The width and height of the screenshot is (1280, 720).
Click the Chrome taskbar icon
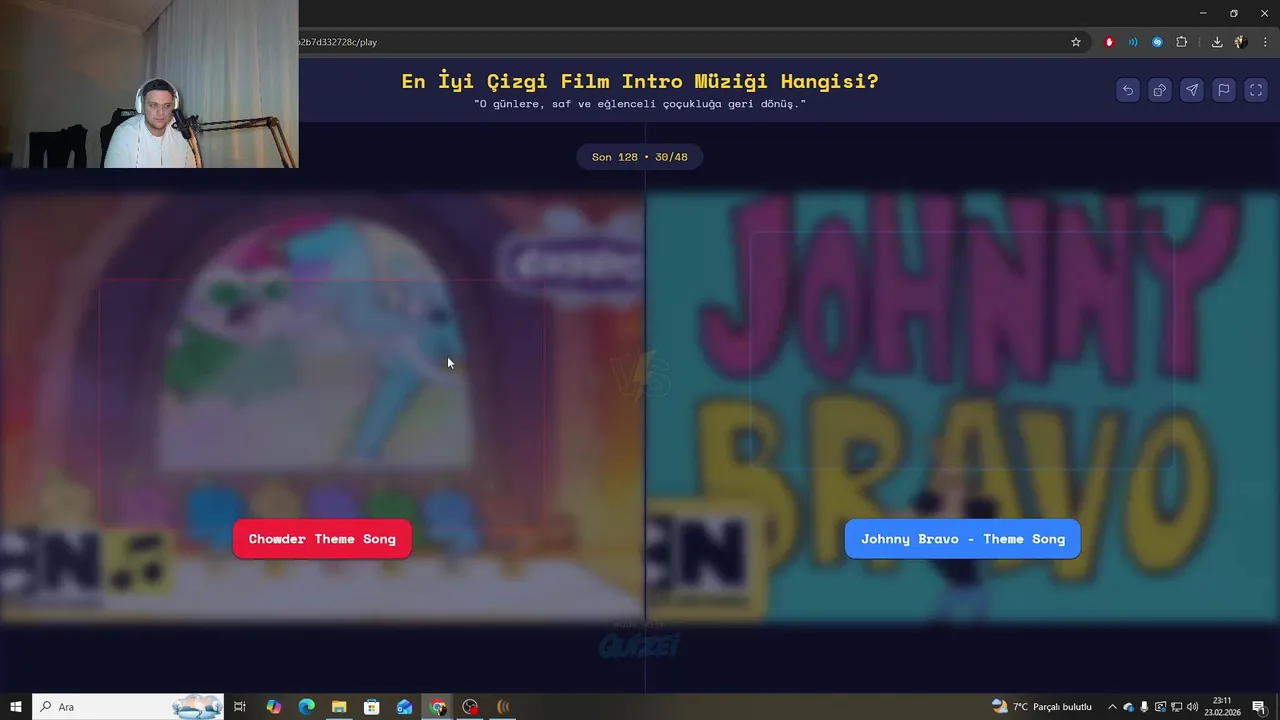[438, 707]
